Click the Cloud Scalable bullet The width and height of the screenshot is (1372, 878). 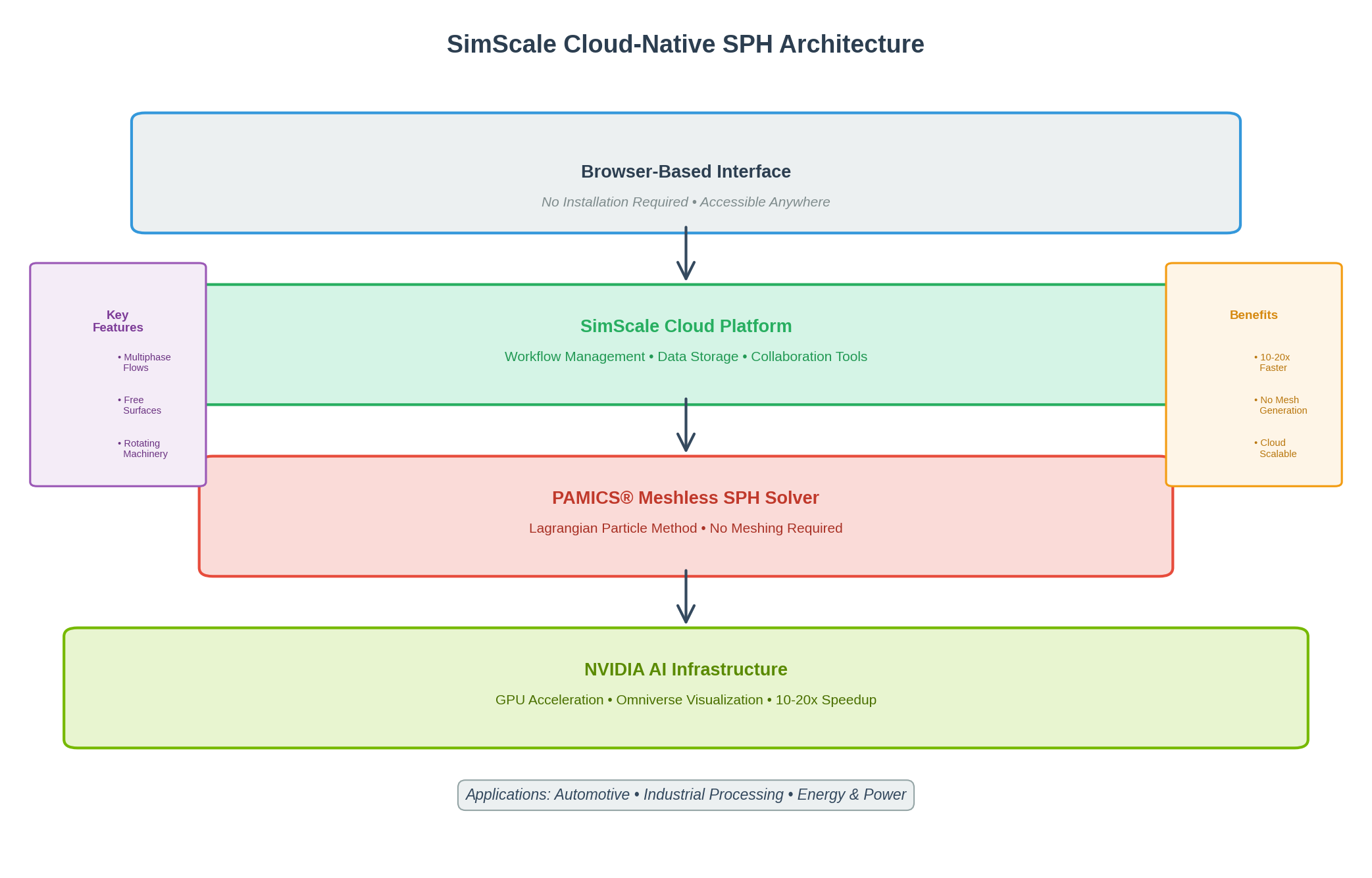[x=1275, y=448]
